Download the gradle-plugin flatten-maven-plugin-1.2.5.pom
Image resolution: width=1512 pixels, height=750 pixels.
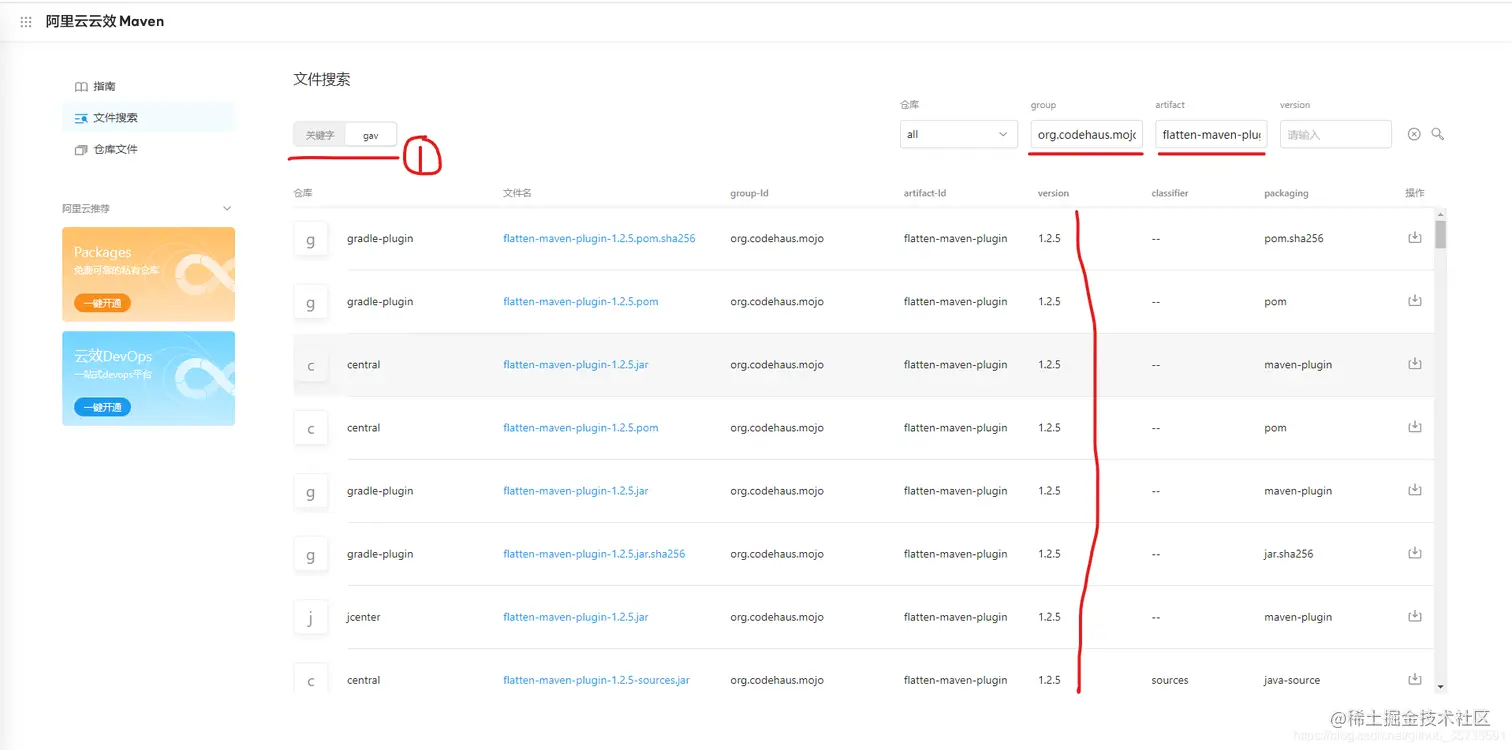pyautogui.click(x=1415, y=301)
